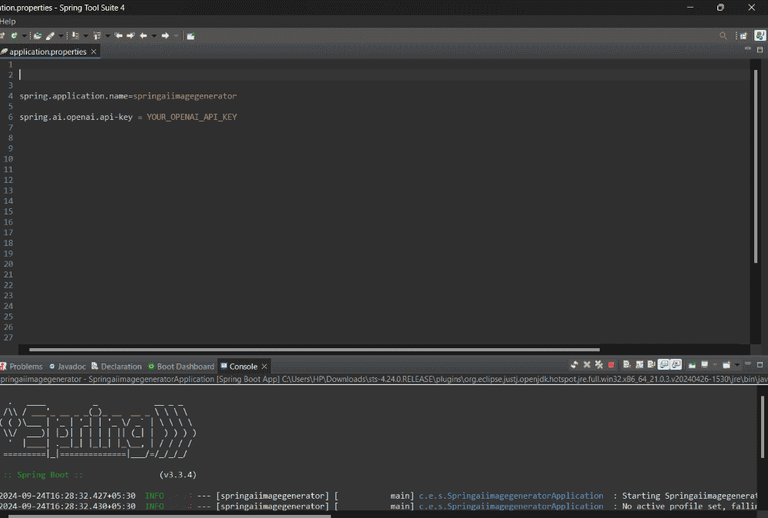Screen dimensions: 768x518
Task: Close the application.properties editor tab
Action: 94,52
